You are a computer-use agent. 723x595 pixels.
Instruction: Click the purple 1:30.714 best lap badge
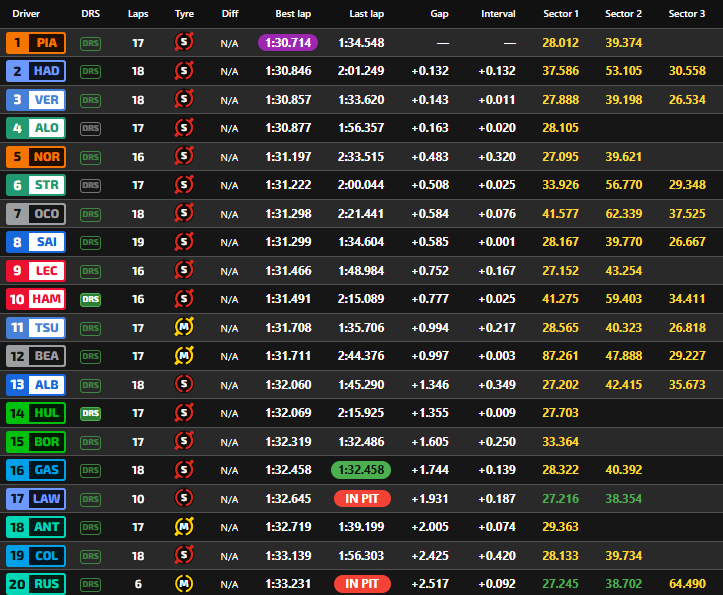tap(287, 43)
